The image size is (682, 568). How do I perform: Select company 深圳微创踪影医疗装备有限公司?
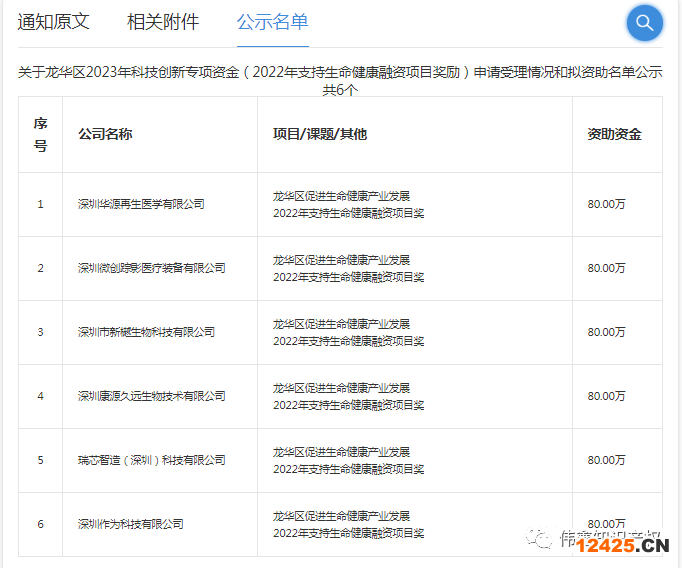151,268
